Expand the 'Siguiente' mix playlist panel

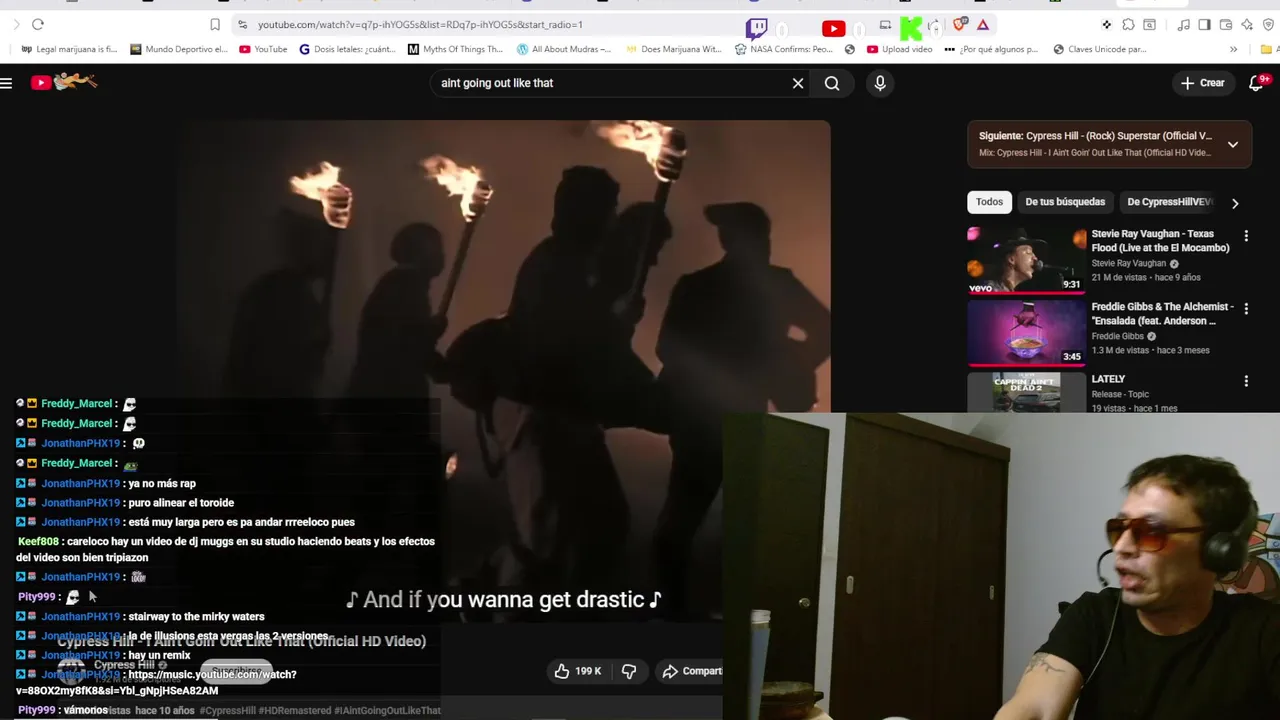point(1233,144)
